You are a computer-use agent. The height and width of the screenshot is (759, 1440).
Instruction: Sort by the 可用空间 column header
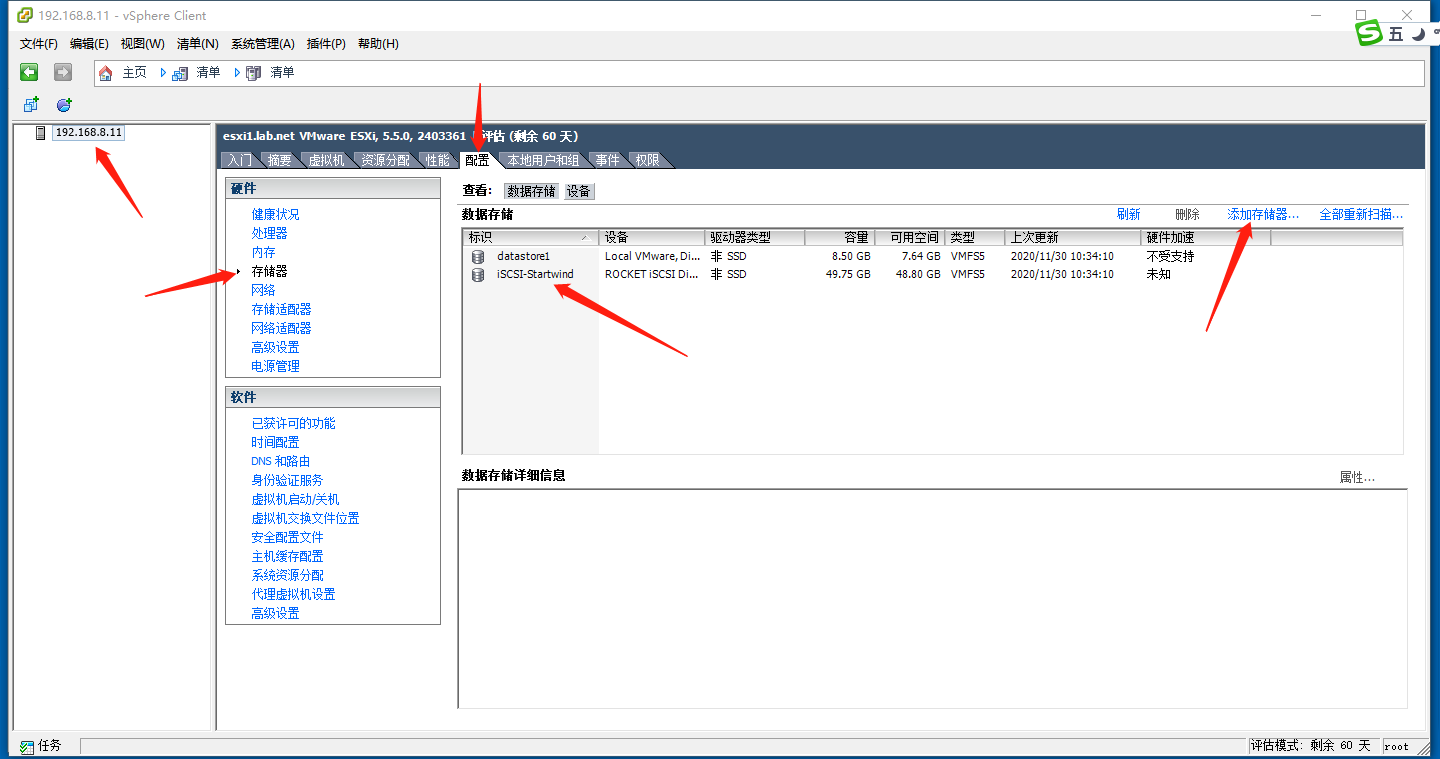point(909,237)
